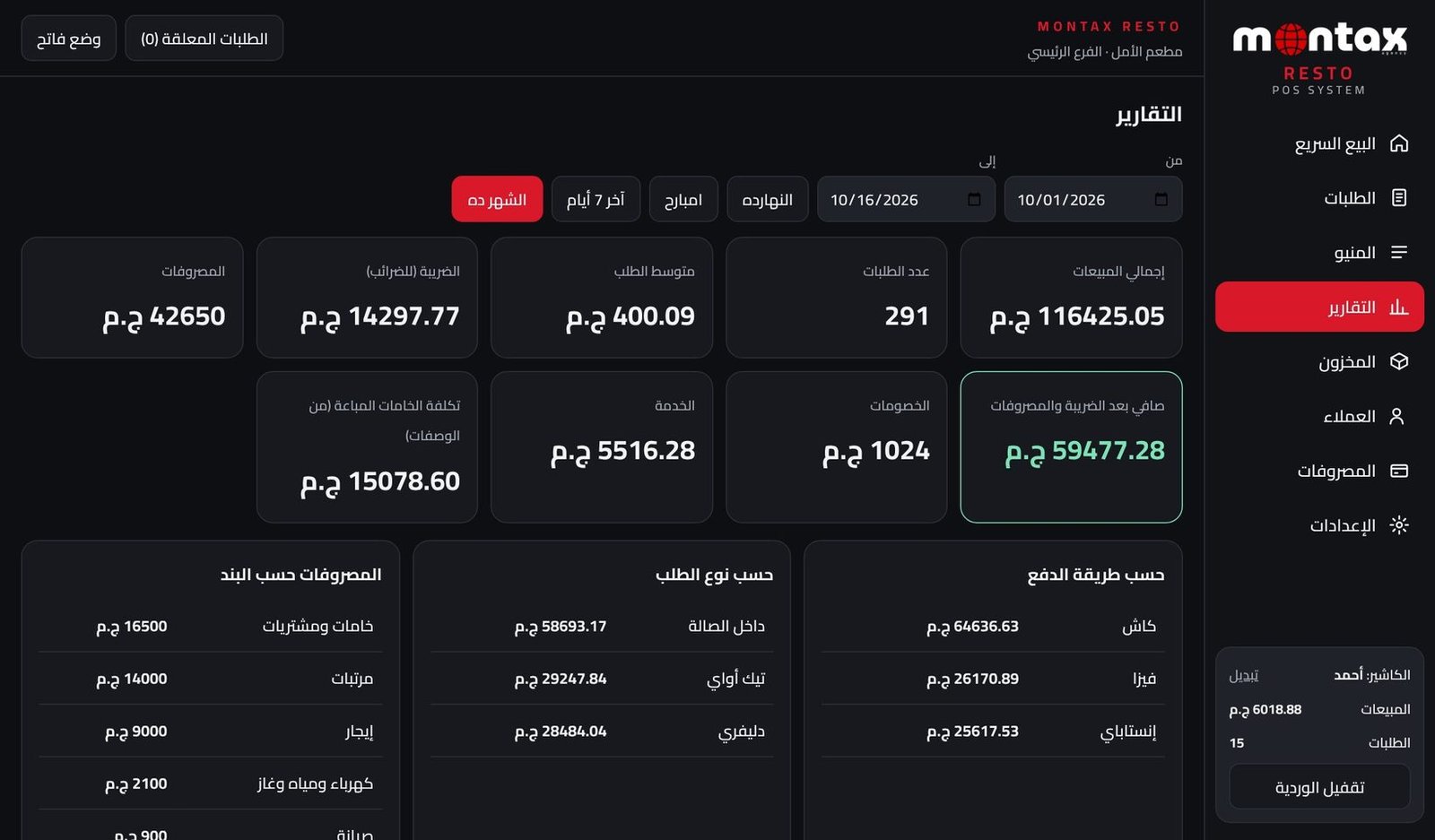The image size is (1435, 840).
Task: Choose the النهارده date filter
Action: point(768,199)
